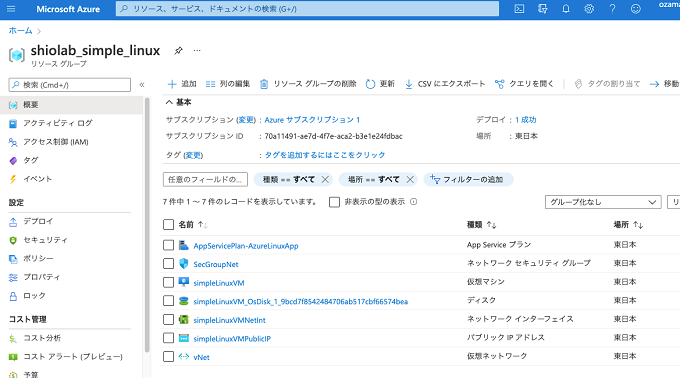Open Cloud Shell from top bar
Viewport: 680px width, 378px height.
click(x=519, y=9)
